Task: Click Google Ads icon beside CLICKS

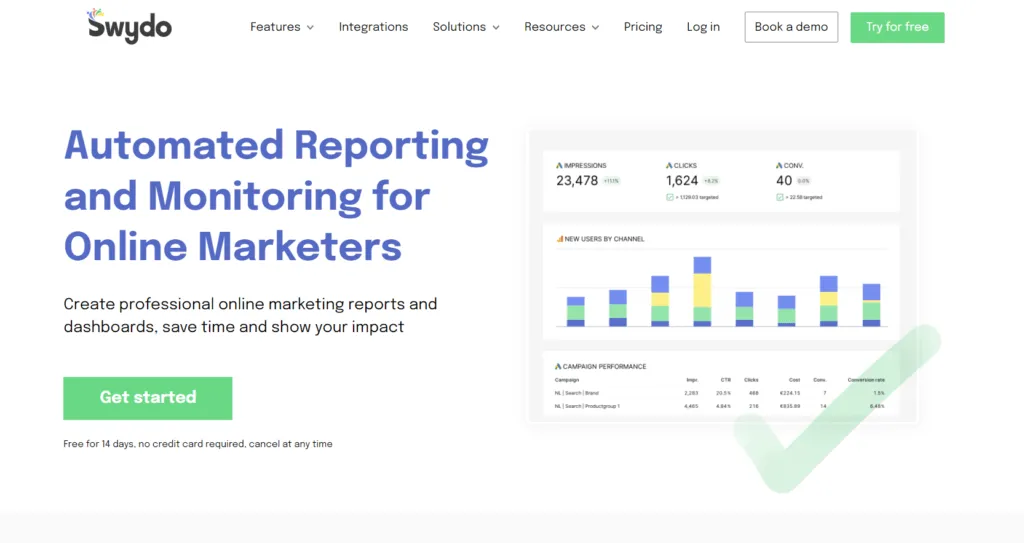Action: click(669, 166)
